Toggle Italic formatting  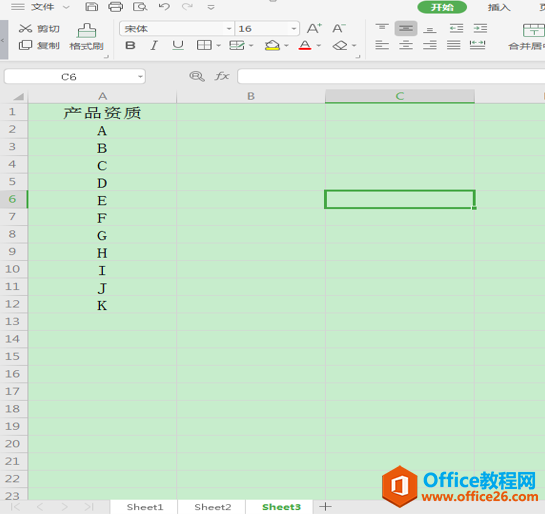(154, 45)
